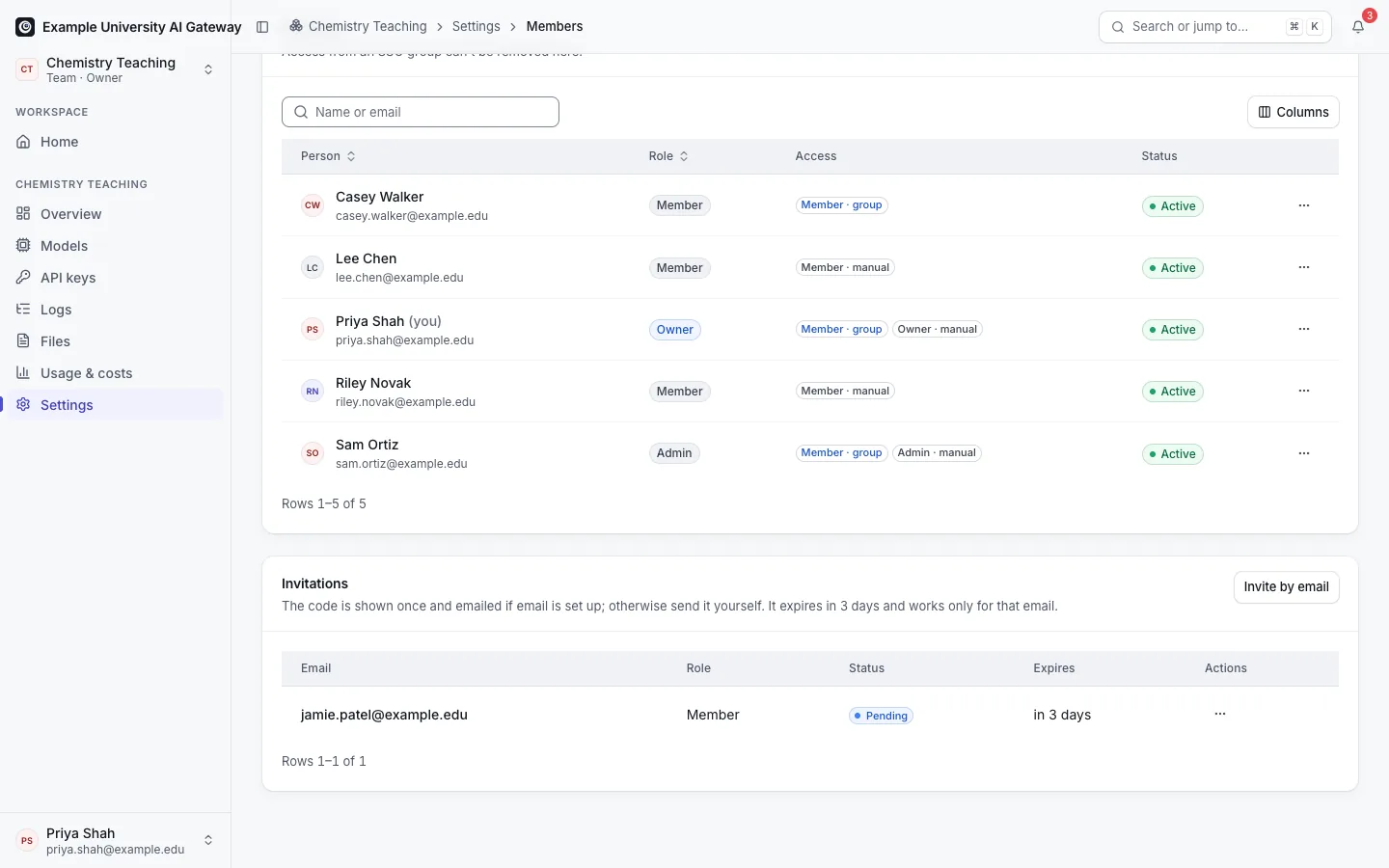Go to Usage & costs

tap(115, 373)
